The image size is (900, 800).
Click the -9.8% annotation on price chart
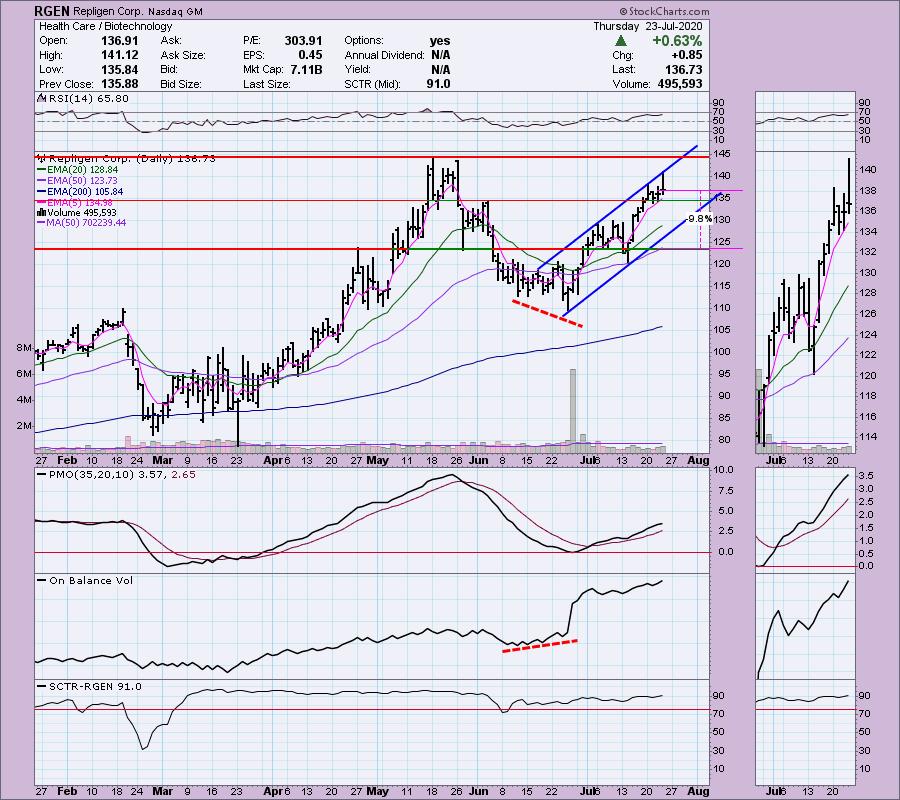click(x=700, y=219)
